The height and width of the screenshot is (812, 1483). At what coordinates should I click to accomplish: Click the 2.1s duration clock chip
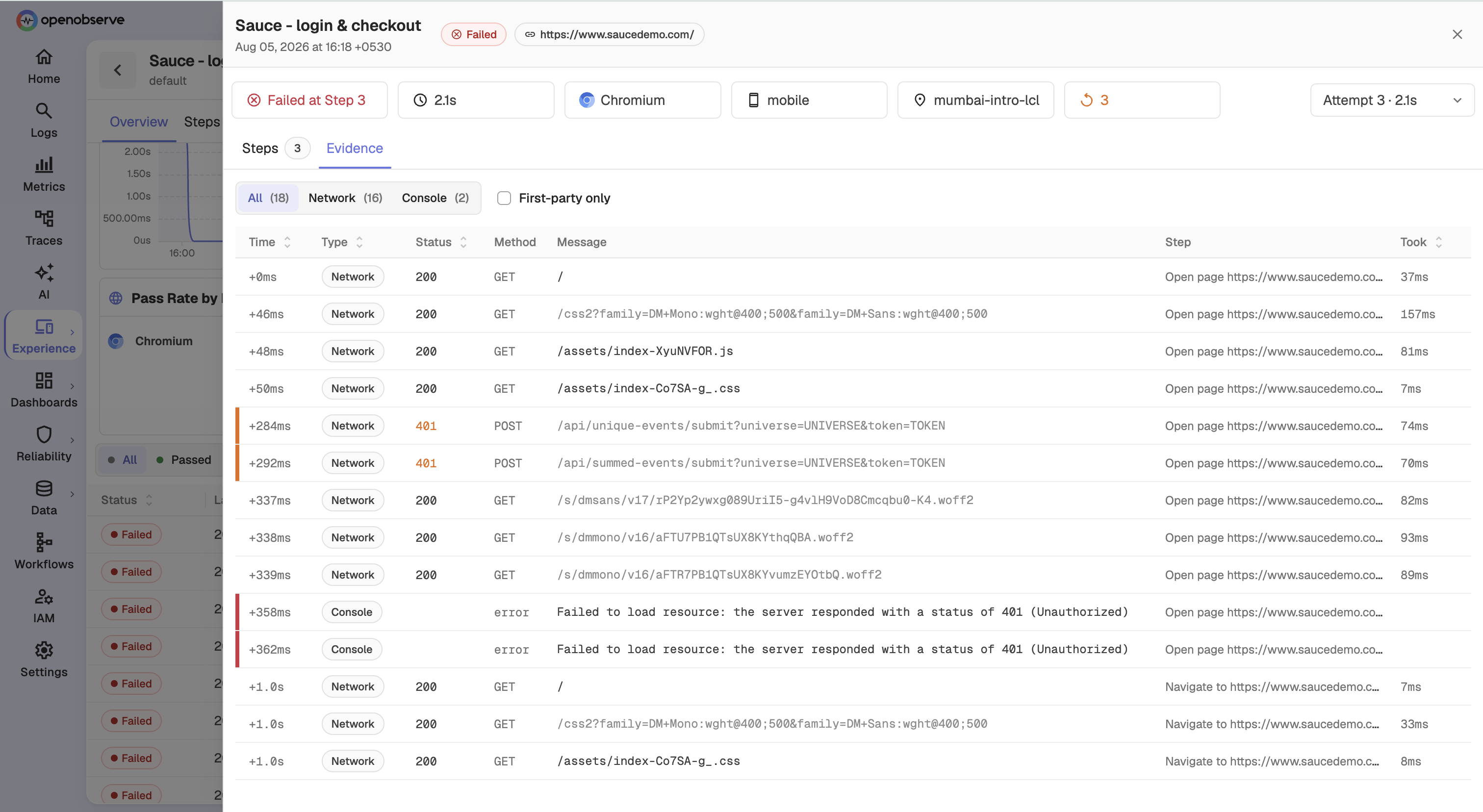click(476, 100)
